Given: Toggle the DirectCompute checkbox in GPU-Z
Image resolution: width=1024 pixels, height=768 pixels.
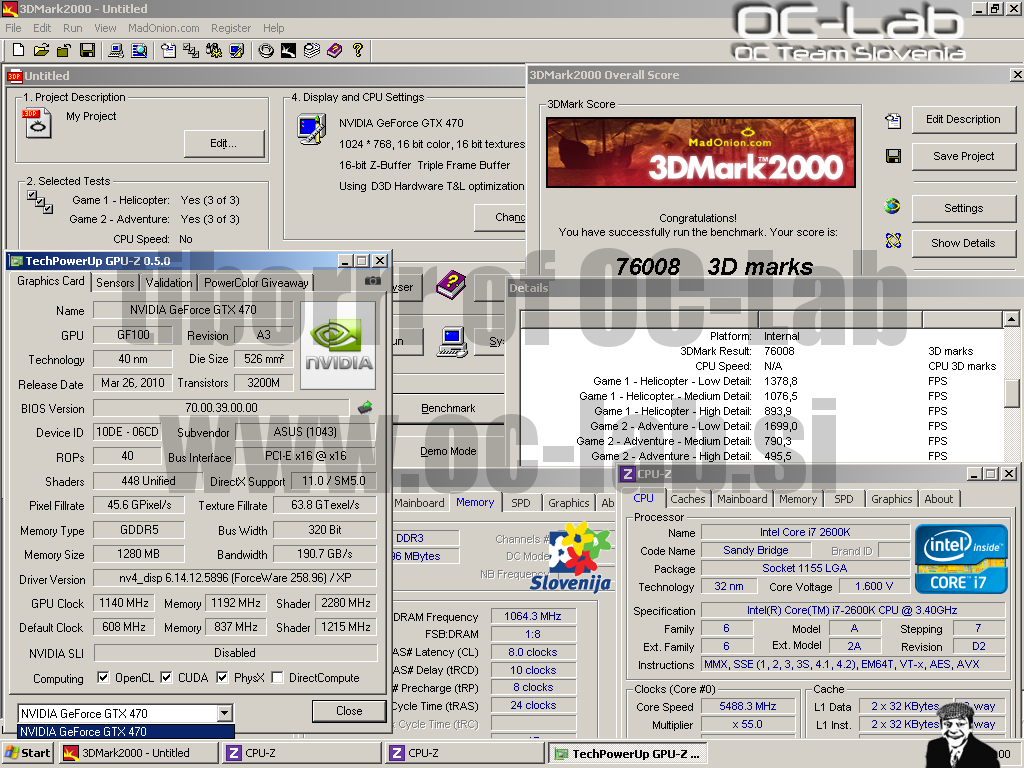Looking at the screenshot, I should tap(278, 677).
